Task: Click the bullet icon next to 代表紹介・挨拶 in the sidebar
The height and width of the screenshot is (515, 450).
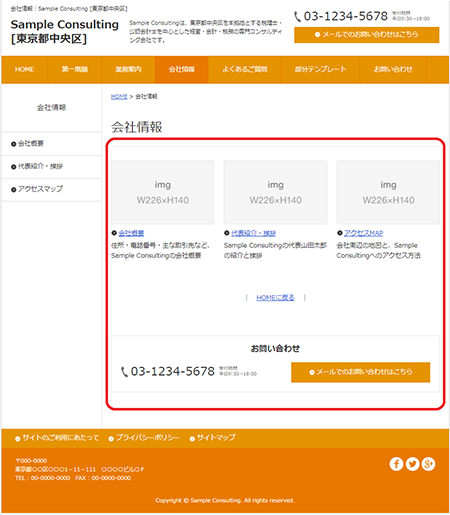Action: [x=13, y=167]
